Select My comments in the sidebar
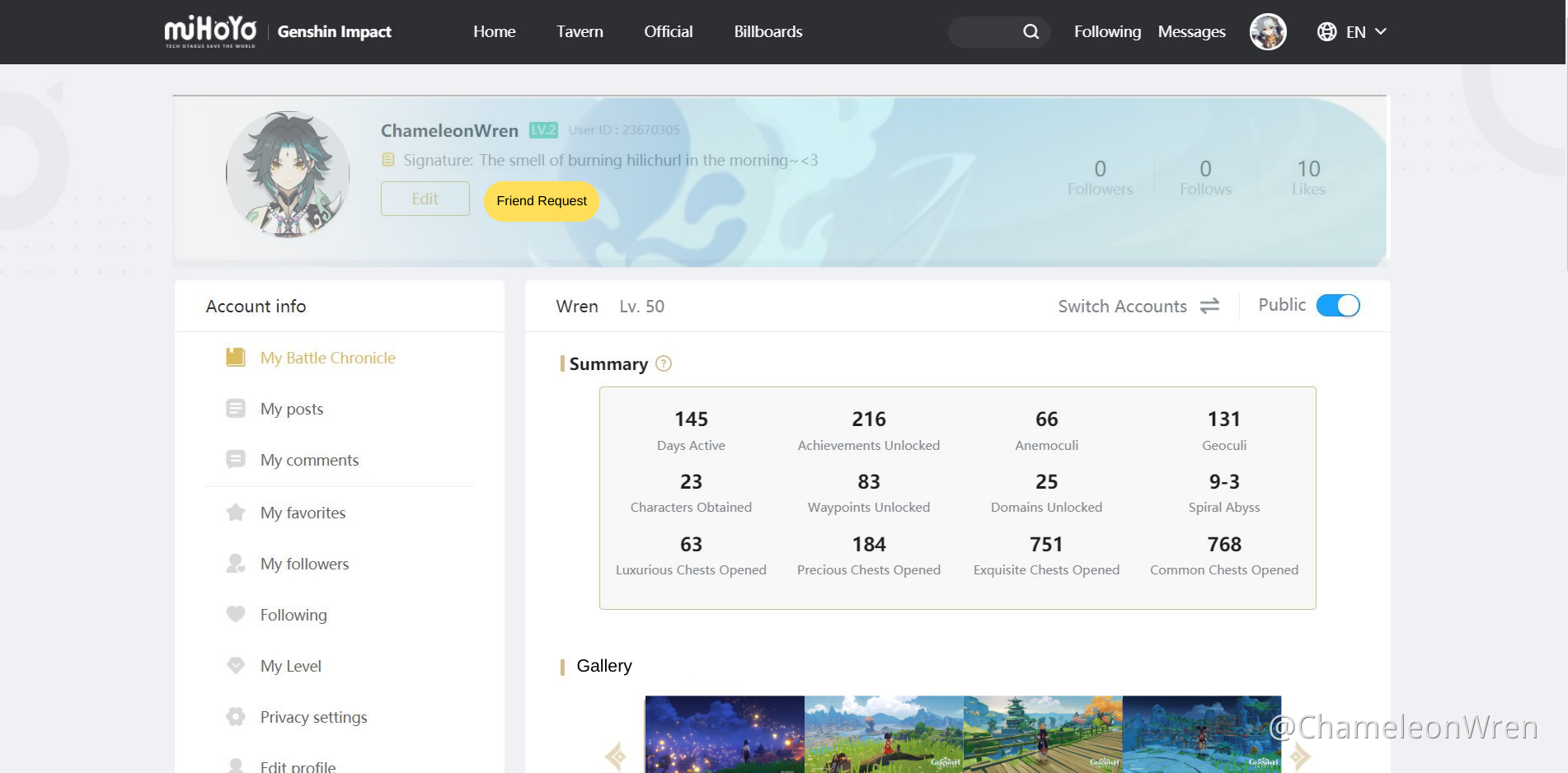The image size is (1568, 773). (309, 460)
